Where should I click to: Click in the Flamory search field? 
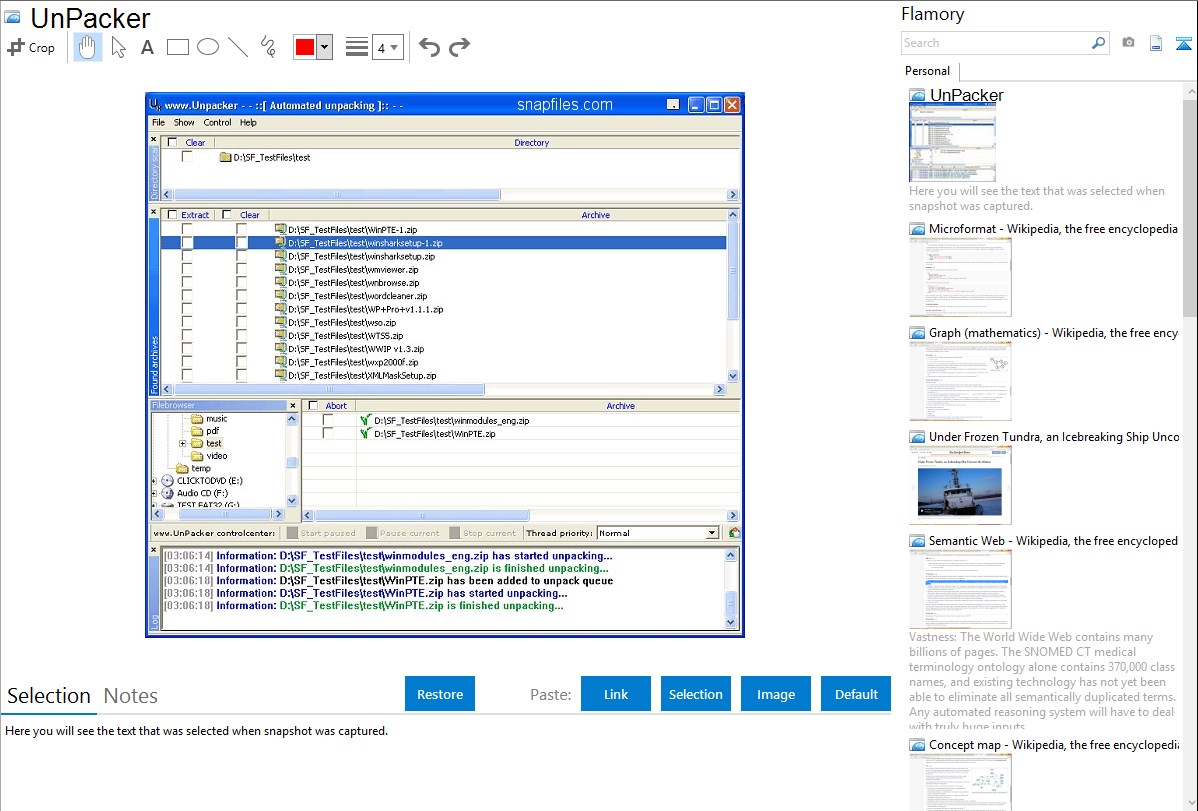click(995, 43)
